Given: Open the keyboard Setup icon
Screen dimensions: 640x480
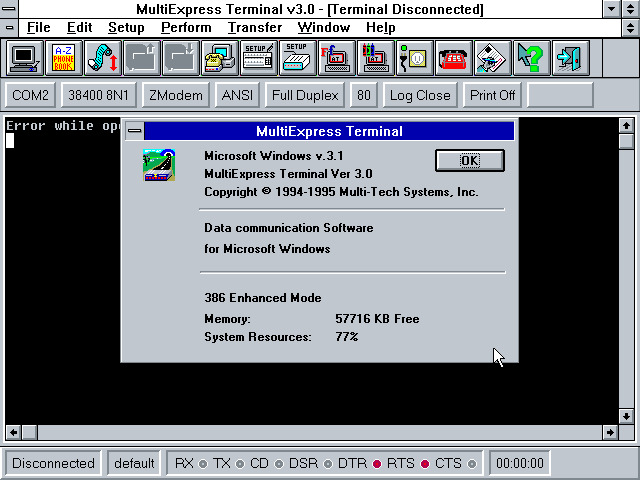Looking at the screenshot, I should [x=259, y=58].
